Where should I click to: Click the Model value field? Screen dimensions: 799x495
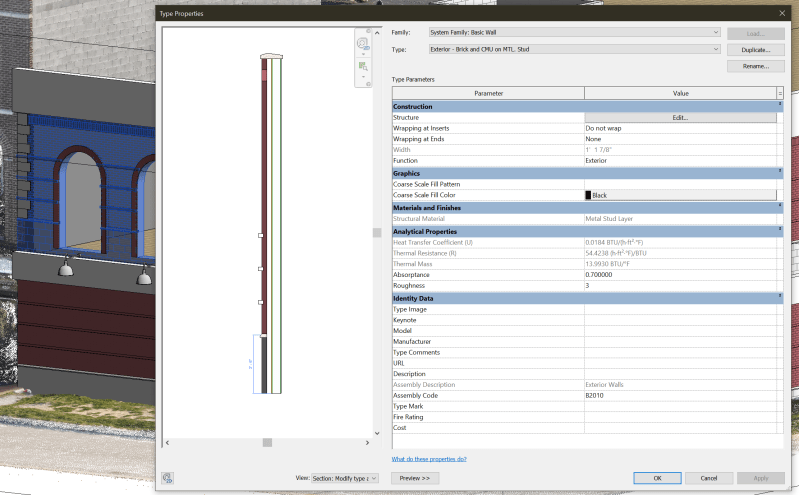pyautogui.click(x=680, y=331)
